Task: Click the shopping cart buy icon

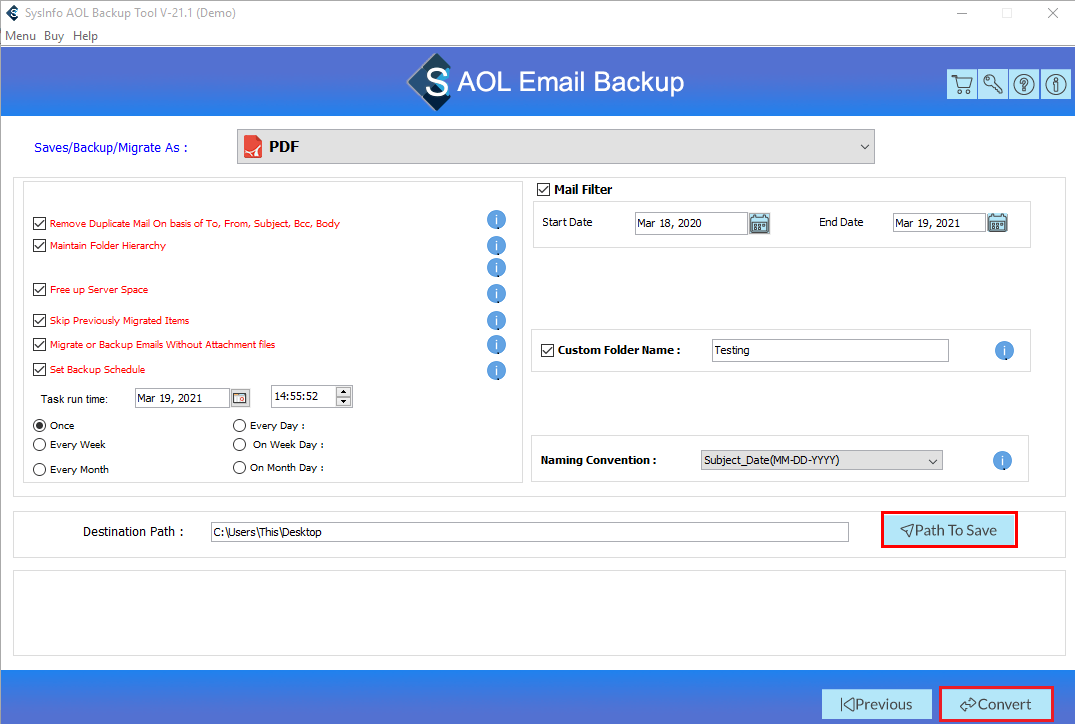Action: 961,85
